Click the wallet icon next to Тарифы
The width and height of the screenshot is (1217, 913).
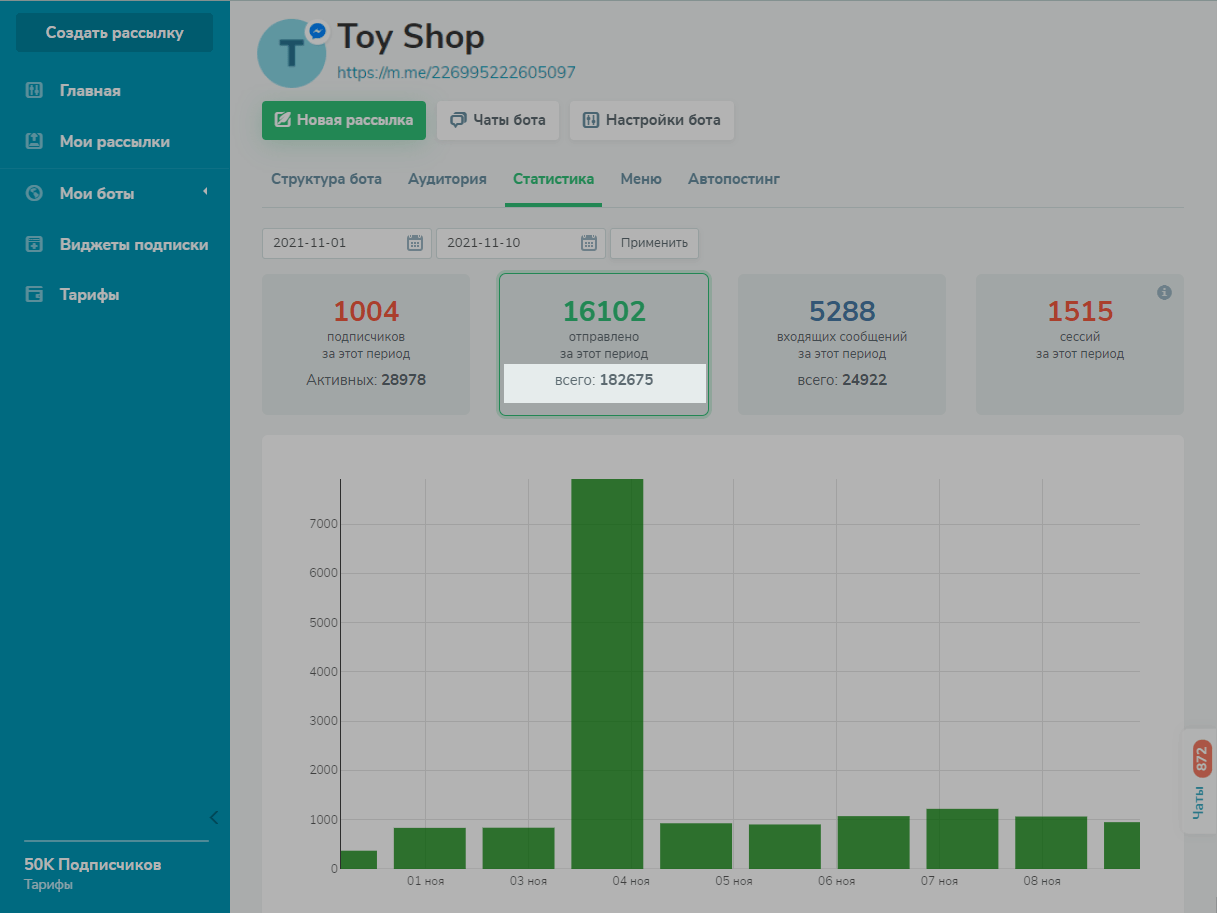[x=34, y=295]
